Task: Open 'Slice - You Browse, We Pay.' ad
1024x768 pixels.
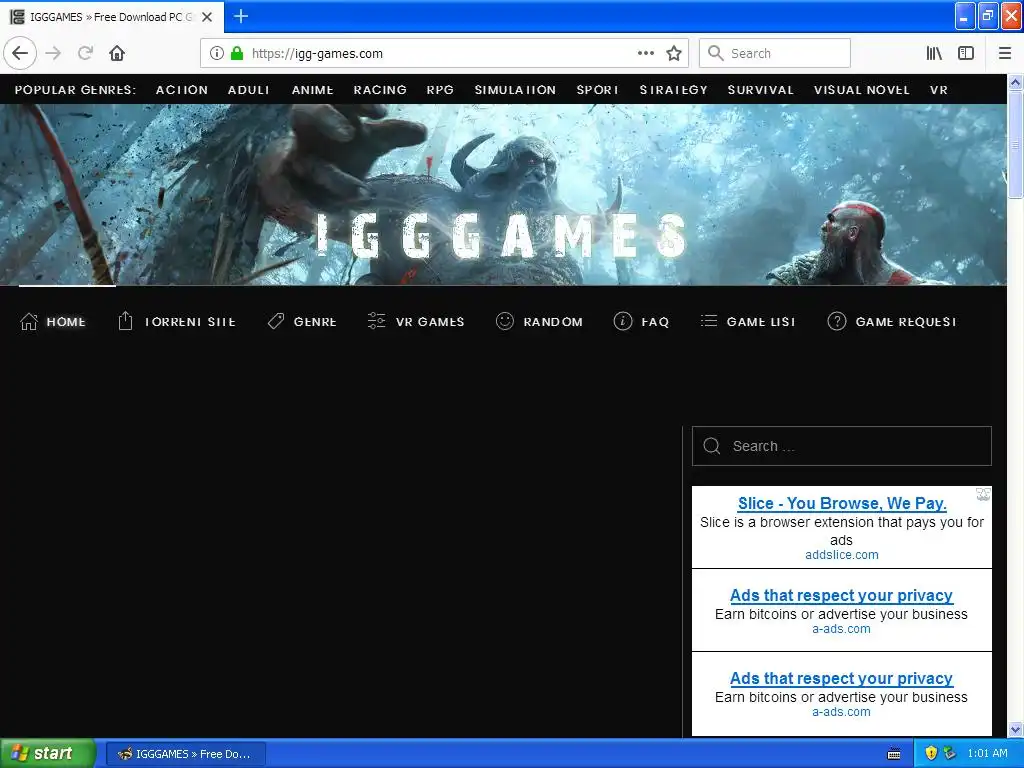Action: [842, 504]
